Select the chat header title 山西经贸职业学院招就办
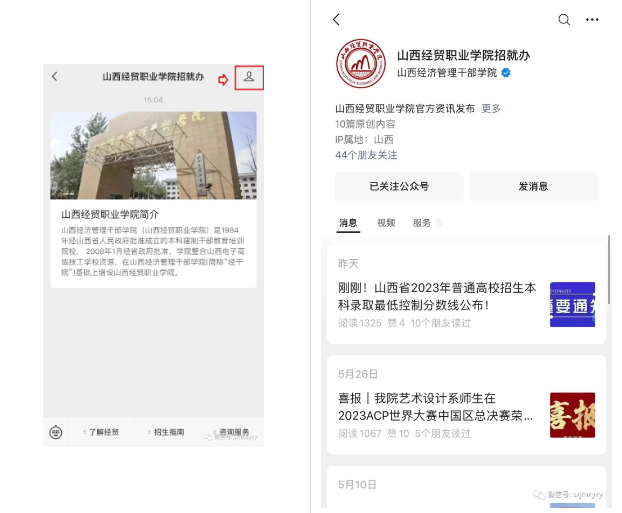The height and width of the screenshot is (513, 622). tap(153, 77)
